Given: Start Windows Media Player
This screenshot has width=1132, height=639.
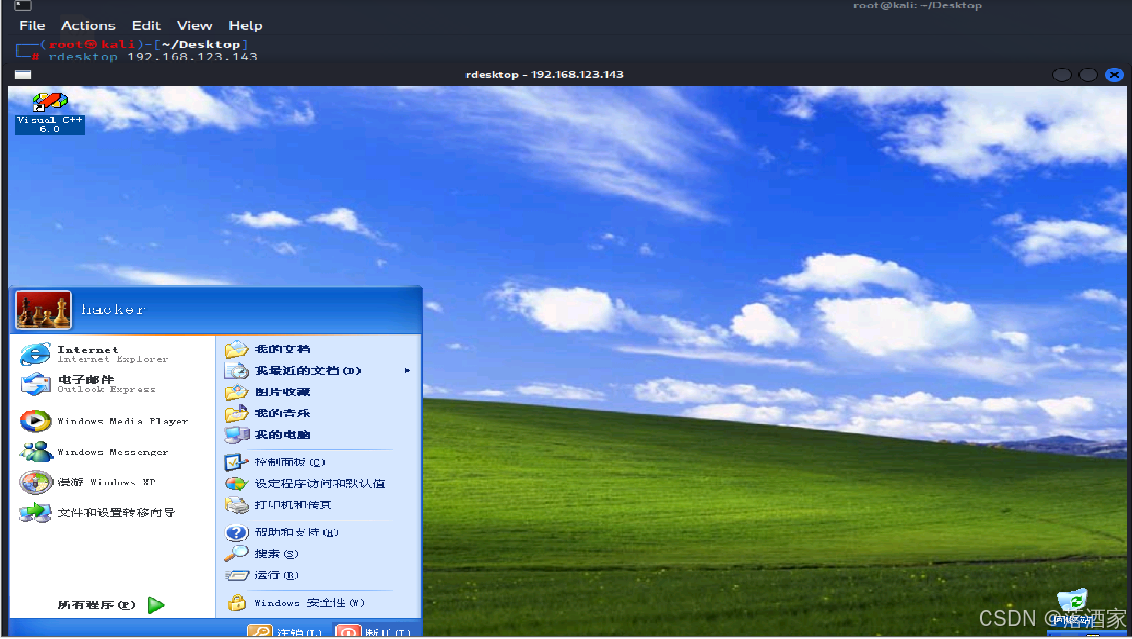Looking at the screenshot, I should coord(105,421).
